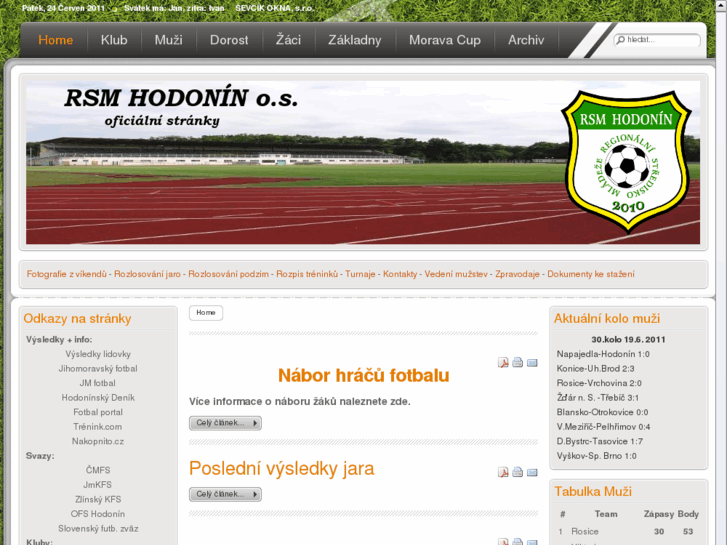
Task: Open the Klub menu
Action: click(x=114, y=40)
